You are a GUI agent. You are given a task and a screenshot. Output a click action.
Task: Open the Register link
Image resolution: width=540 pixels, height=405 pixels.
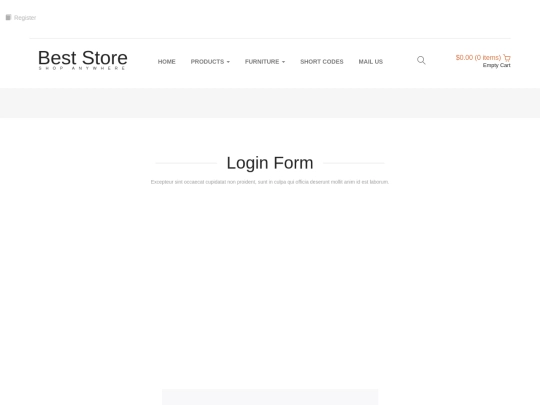click(x=25, y=18)
